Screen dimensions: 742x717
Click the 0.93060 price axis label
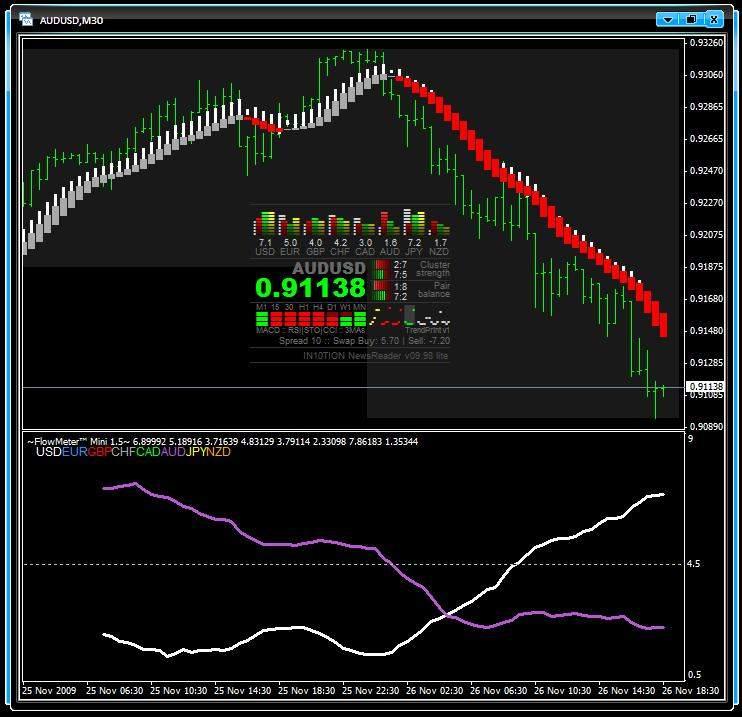706,75
